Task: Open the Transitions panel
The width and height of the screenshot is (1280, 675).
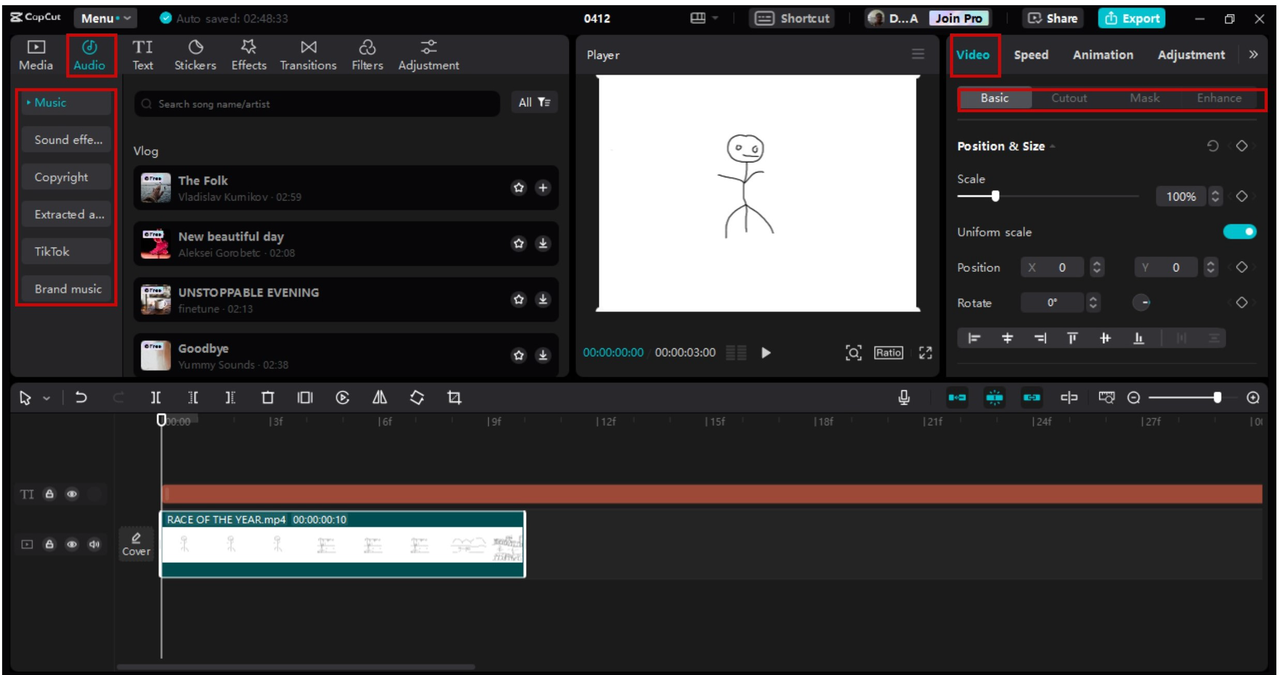Action: pyautogui.click(x=308, y=55)
